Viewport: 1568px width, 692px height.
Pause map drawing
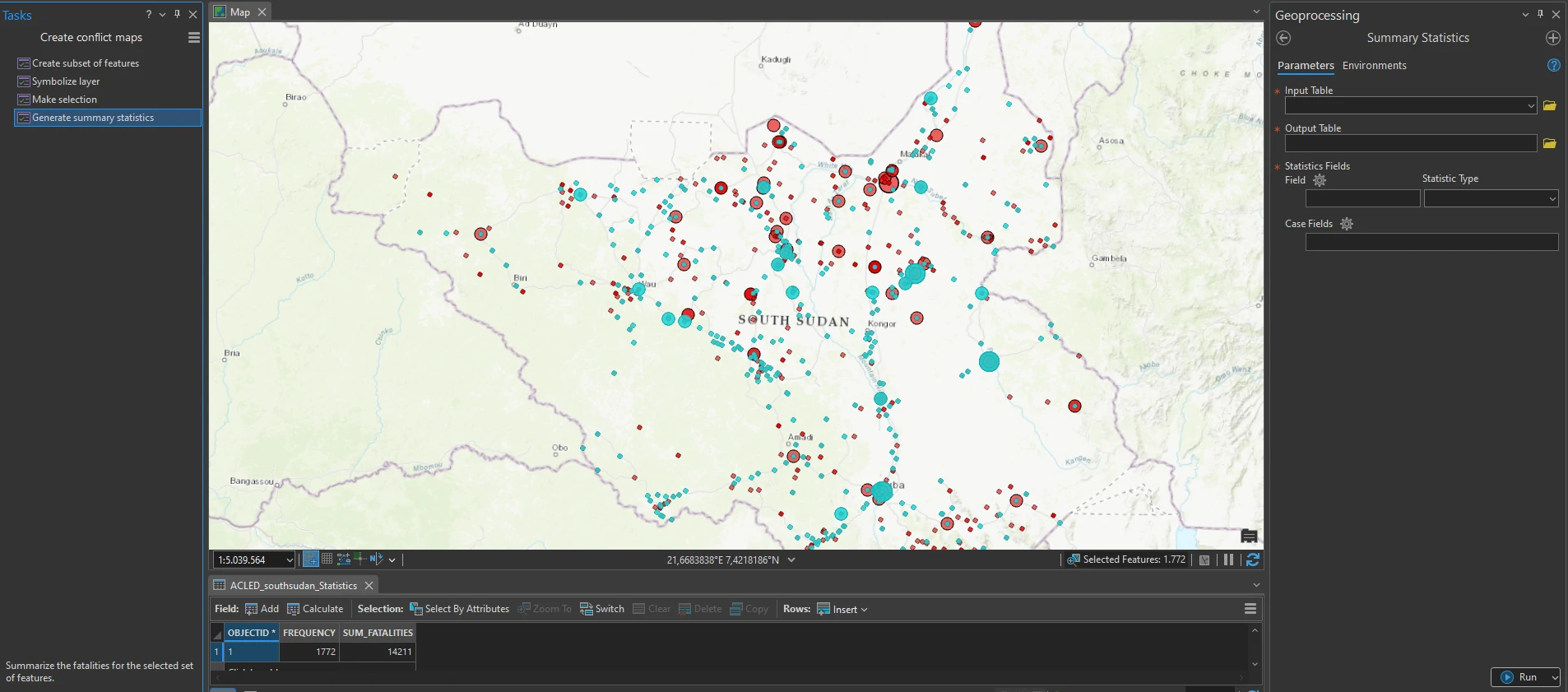pos(1228,560)
